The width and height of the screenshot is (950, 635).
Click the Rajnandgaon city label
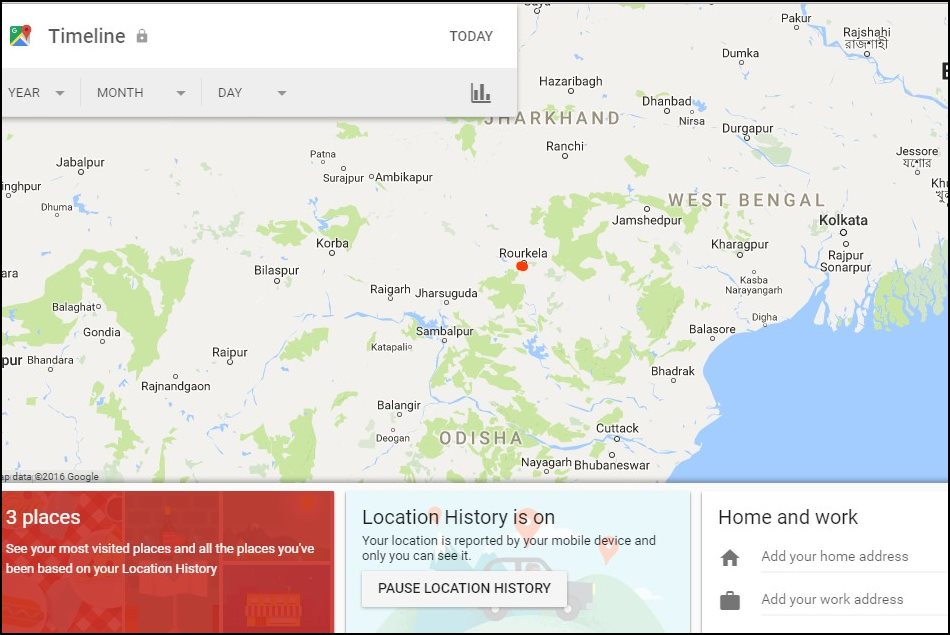point(176,386)
